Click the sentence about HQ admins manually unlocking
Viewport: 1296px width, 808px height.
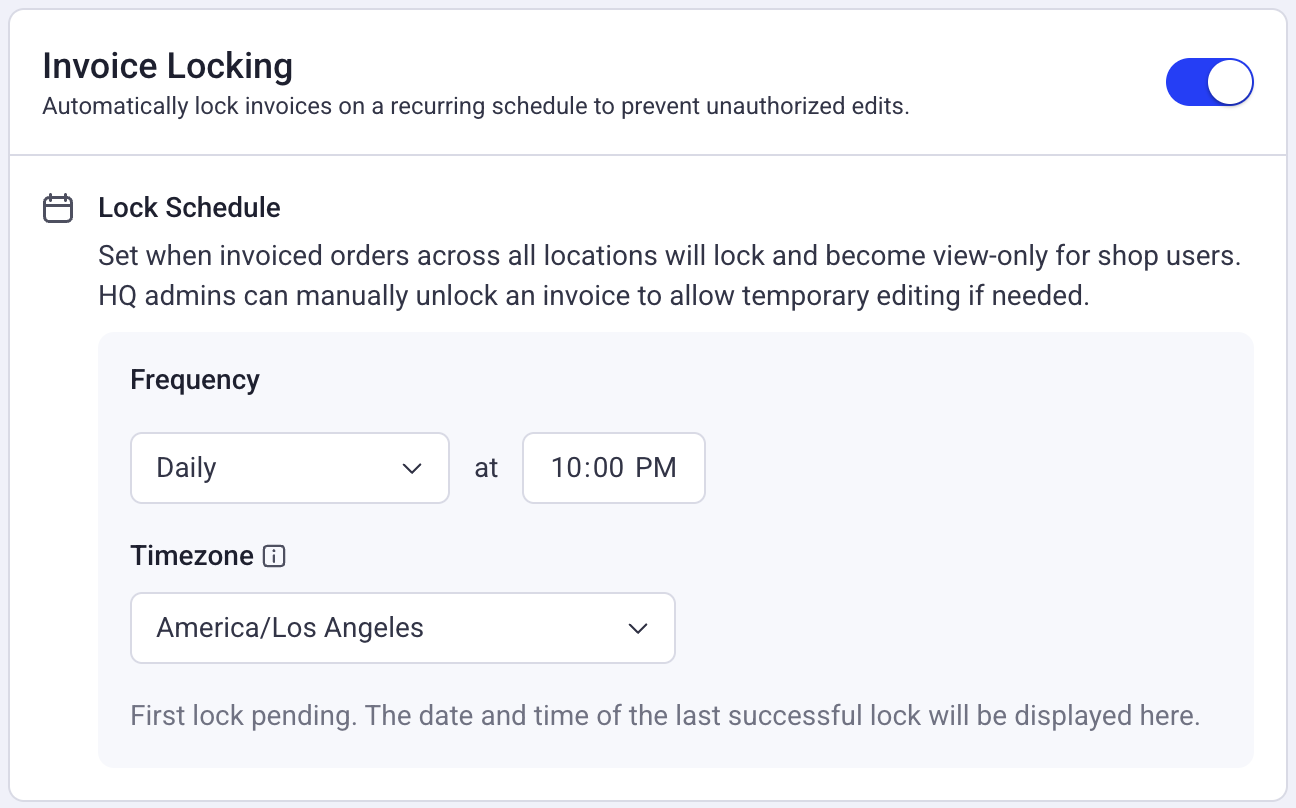click(594, 297)
